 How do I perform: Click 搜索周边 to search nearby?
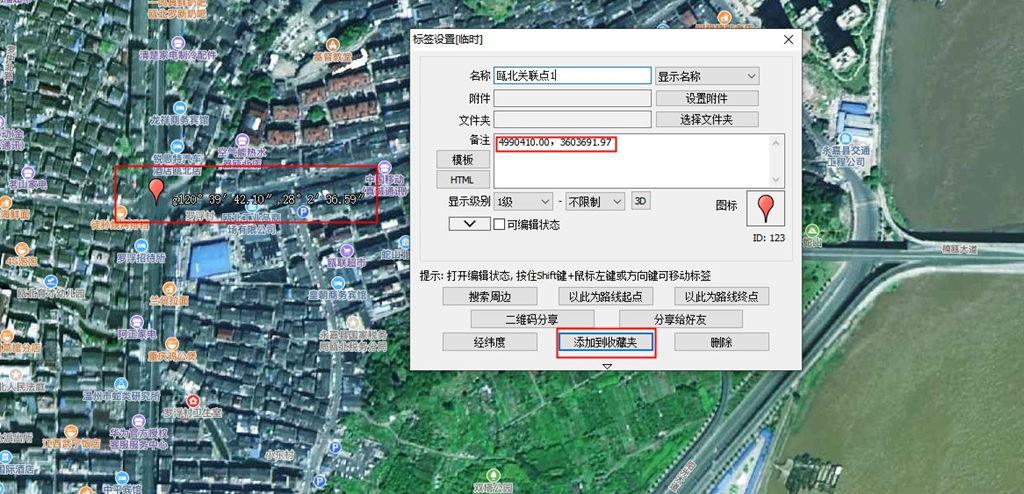[489, 296]
